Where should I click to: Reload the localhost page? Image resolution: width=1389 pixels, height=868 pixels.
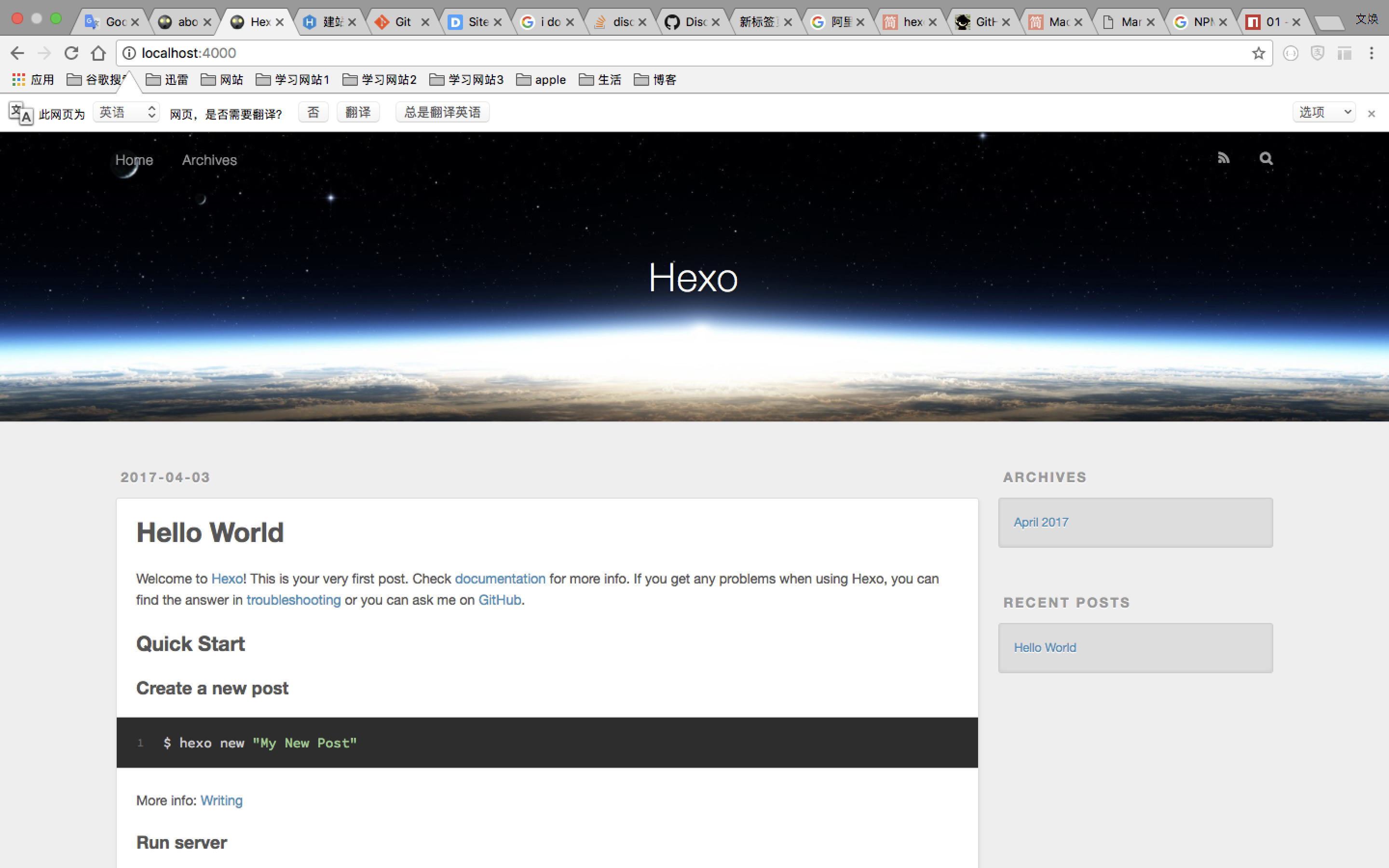tap(71, 54)
